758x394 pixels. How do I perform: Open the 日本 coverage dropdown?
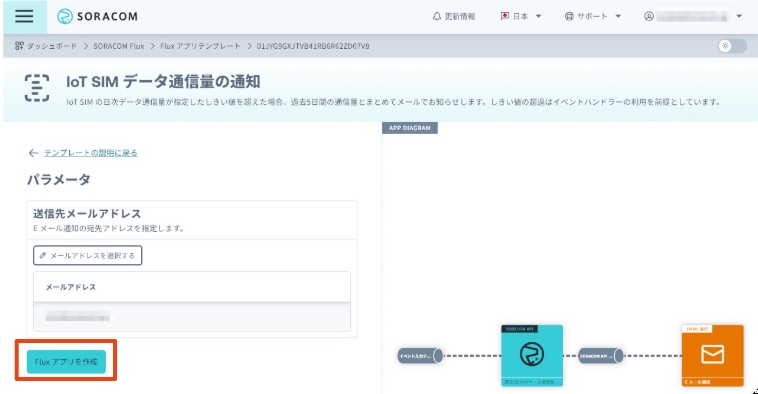tap(521, 16)
